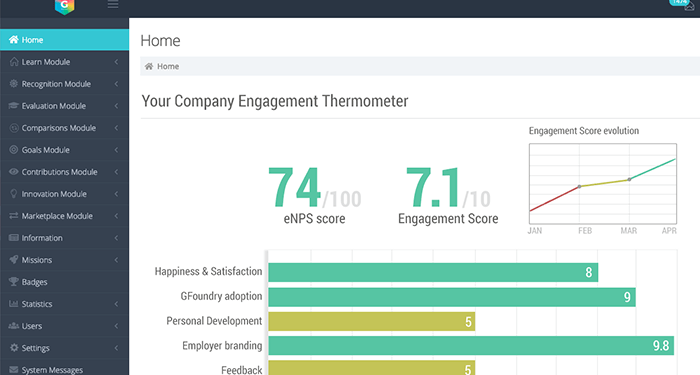Image resolution: width=700 pixels, height=375 pixels.
Task: Click the System Messages envelope icon
Action: tap(14, 370)
